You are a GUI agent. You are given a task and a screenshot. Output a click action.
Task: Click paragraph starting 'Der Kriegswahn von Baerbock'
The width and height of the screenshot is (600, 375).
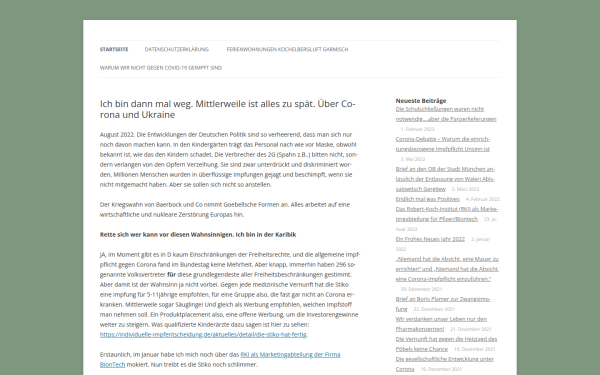(225, 209)
